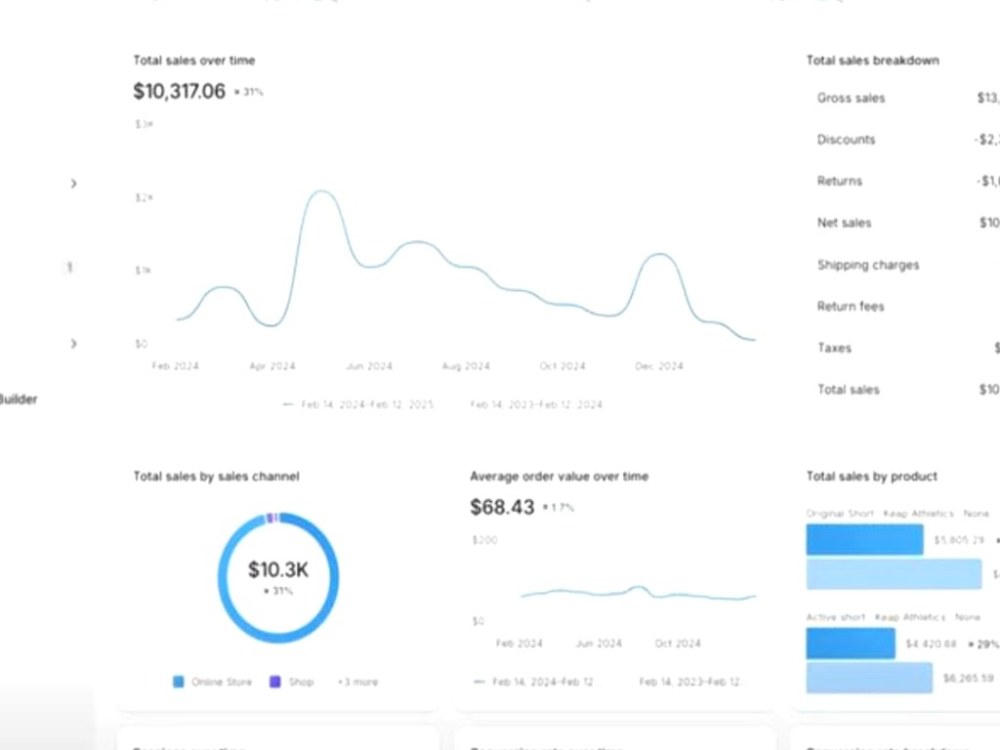Select the Gross sales row
The height and width of the screenshot is (750, 1000).
908,98
